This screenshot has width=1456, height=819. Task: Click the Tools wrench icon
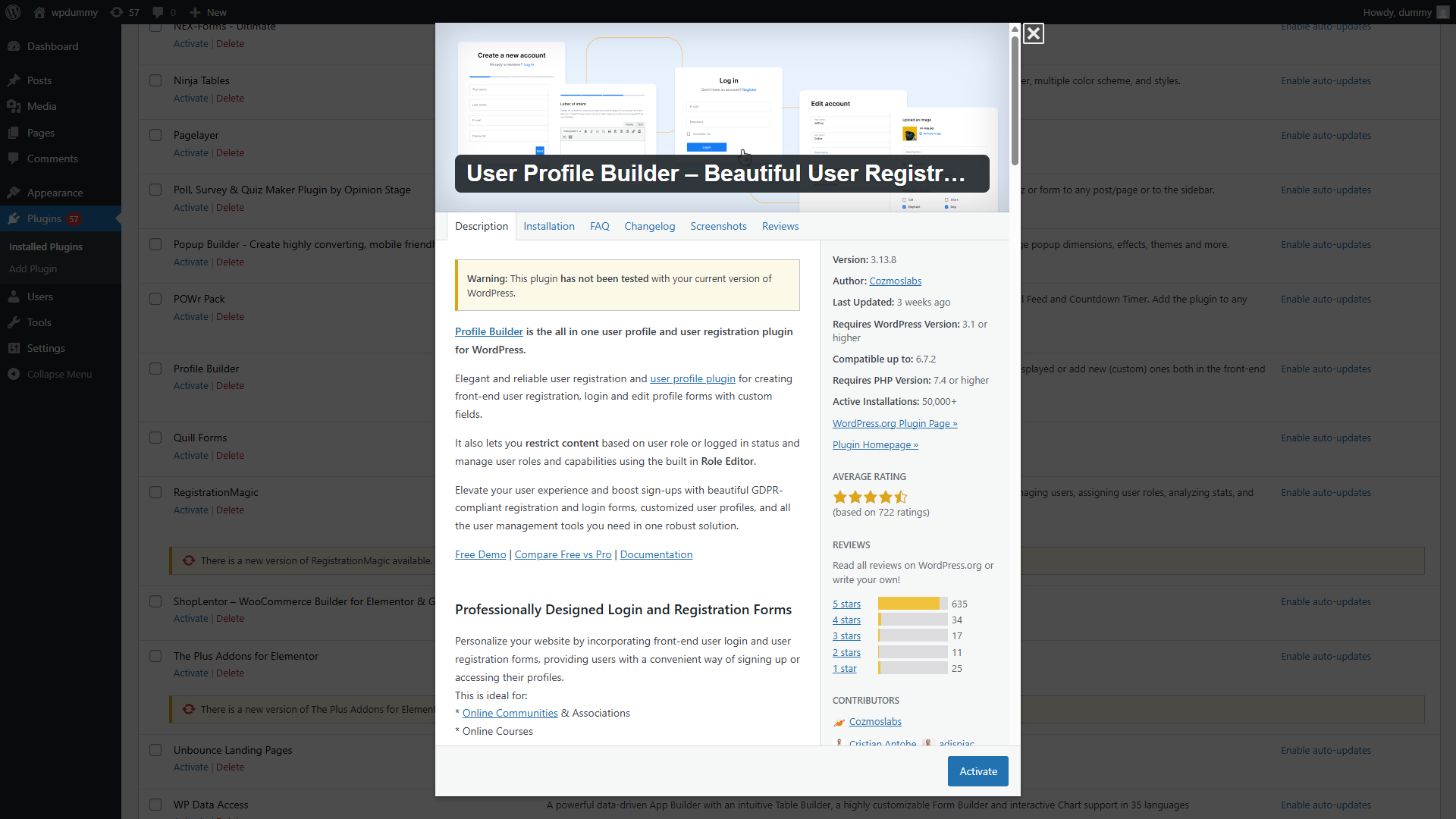[x=14, y=322]
